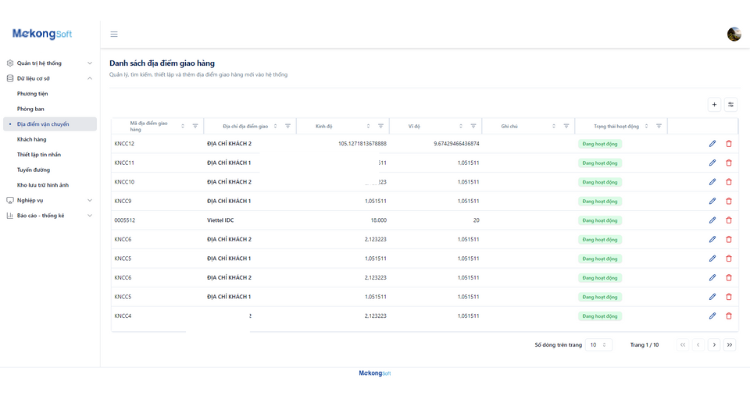Viewport: 750px width, 400px height.
Task: Sort by Trạng thái hoạt động column arrows
Action: (x=646, y=126)
